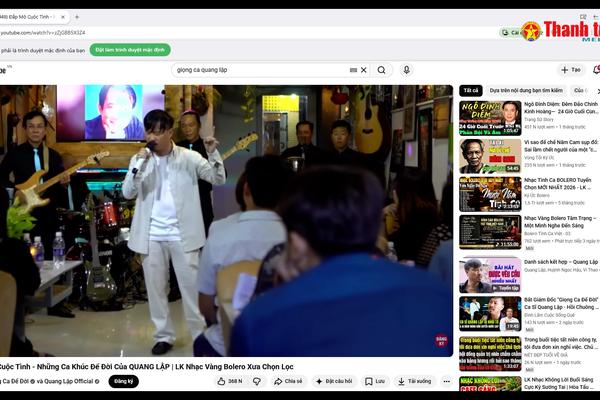The height and width of the screenshot is (400, 600).
Task: Click Đặt câu hỏi ask button
Action: coord(334,381)
